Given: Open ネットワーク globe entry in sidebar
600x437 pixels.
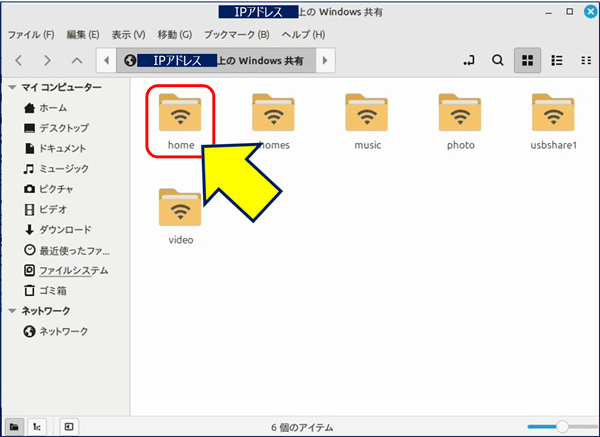Looking at the screenshot, I should pyautogui.click(x=56, y=331).
